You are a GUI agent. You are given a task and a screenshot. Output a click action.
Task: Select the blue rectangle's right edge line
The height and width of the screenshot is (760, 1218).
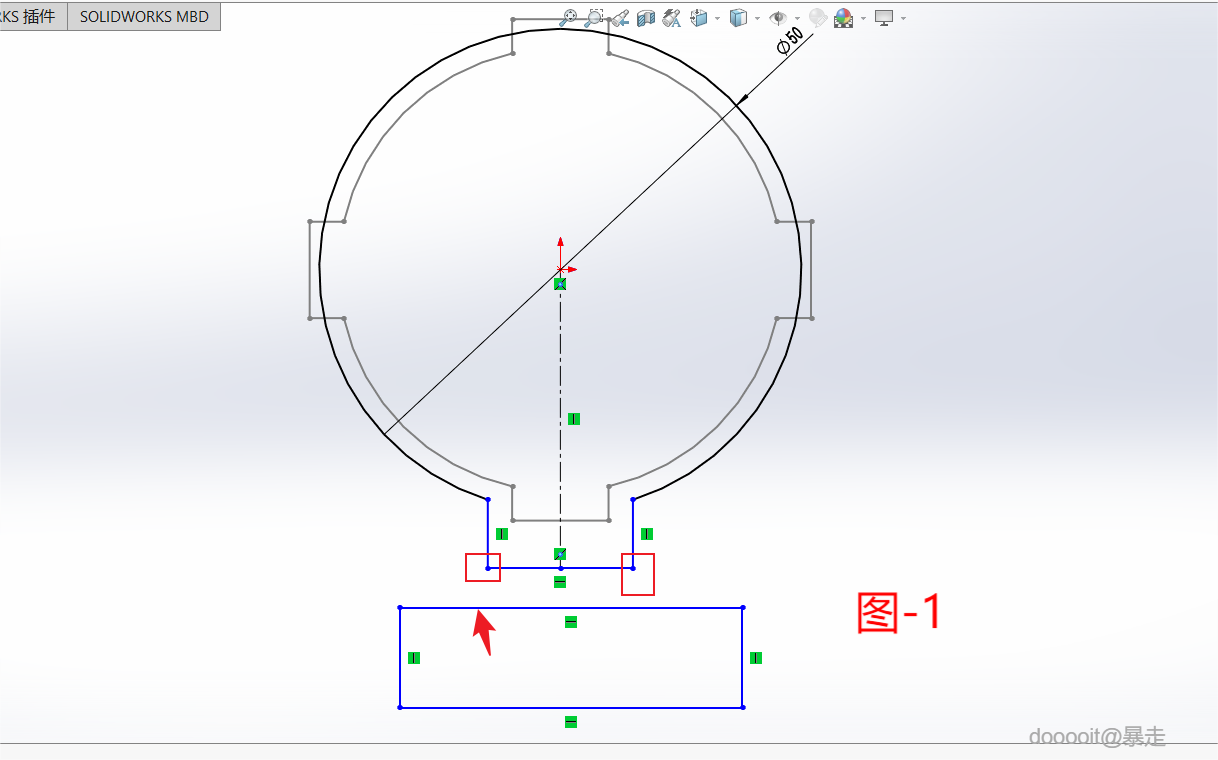[x=742, y=657]
